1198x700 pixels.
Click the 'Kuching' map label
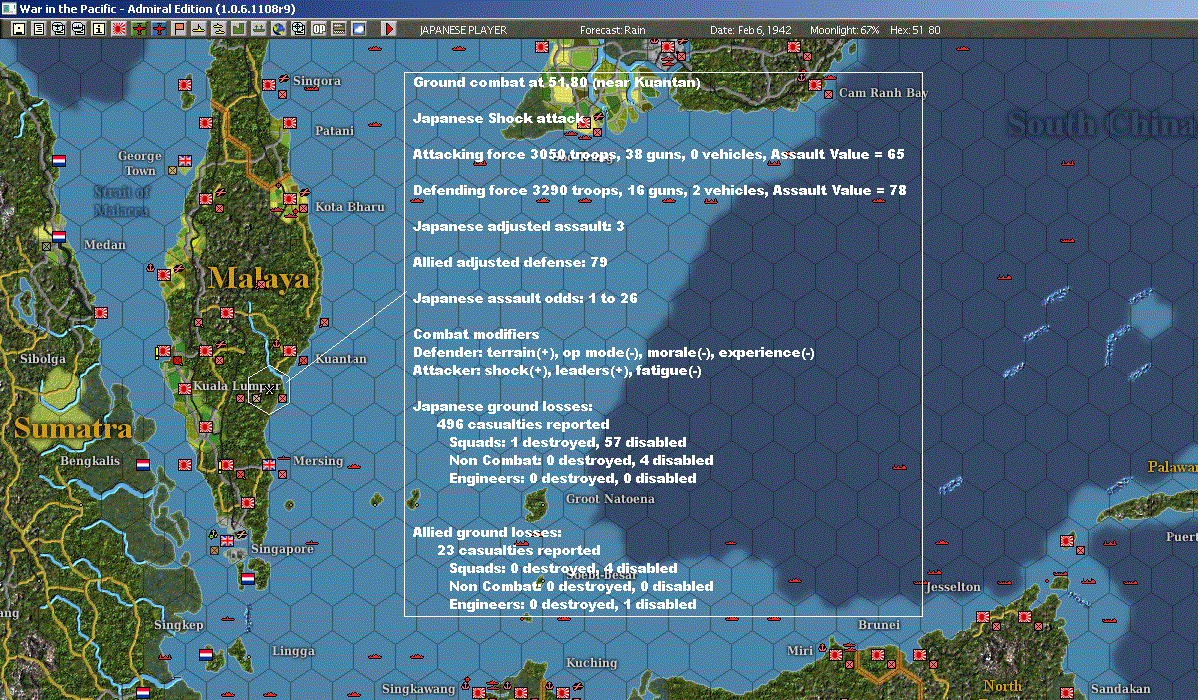[x=591, y=663]
